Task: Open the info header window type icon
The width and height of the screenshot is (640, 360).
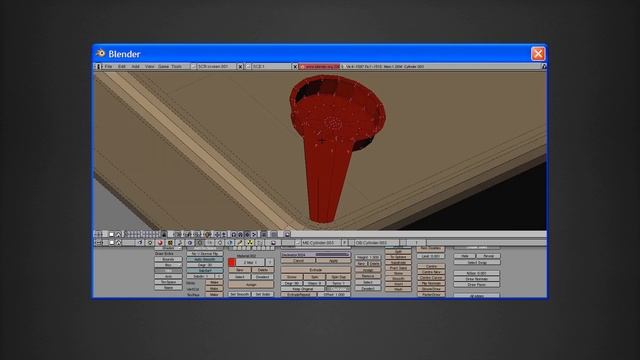Action: (x=98, y=66)
